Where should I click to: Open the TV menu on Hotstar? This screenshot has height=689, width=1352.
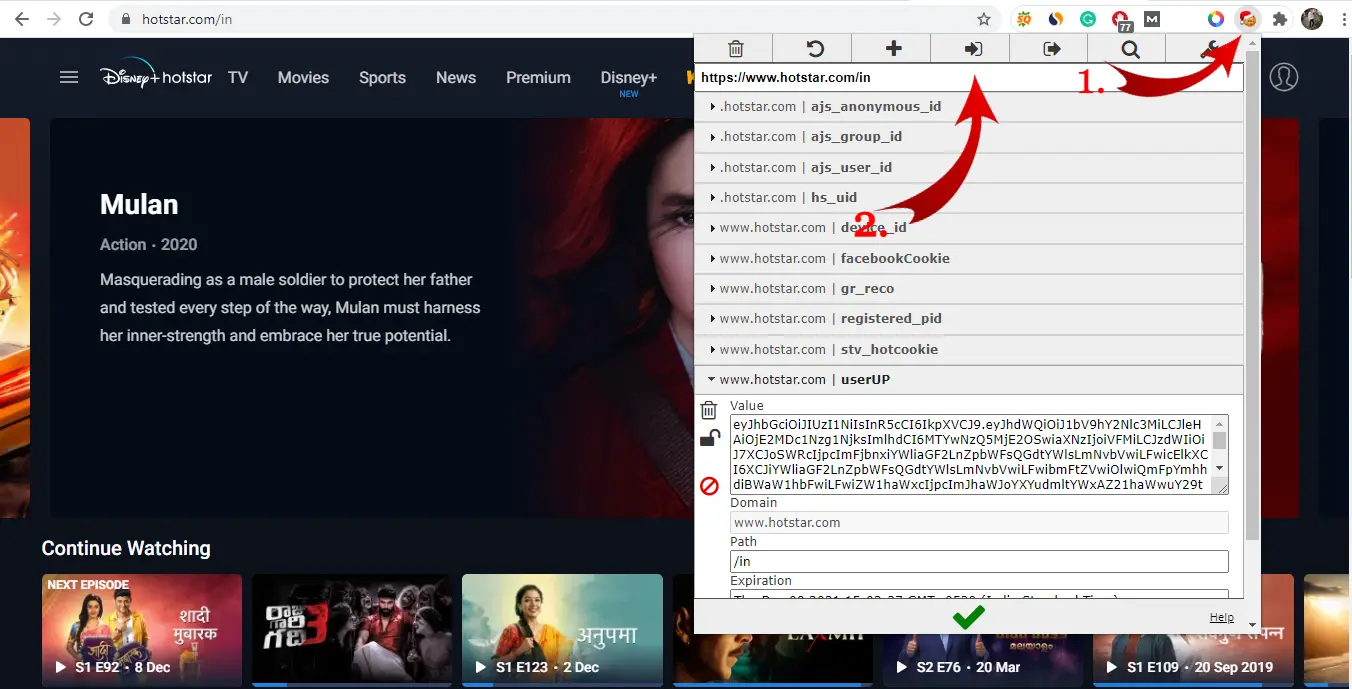point(238,77)
